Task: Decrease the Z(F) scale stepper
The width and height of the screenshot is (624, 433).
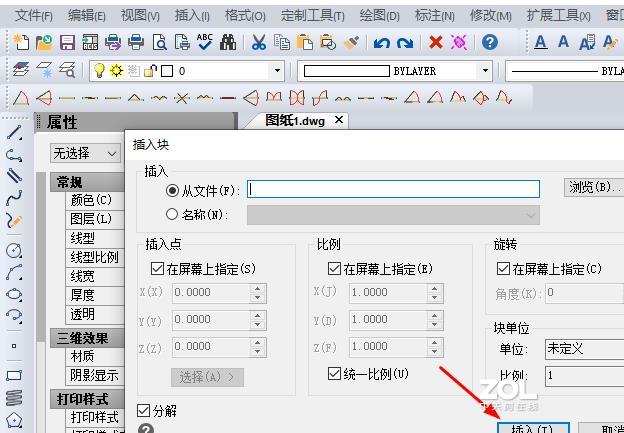Action: [435, 351]
